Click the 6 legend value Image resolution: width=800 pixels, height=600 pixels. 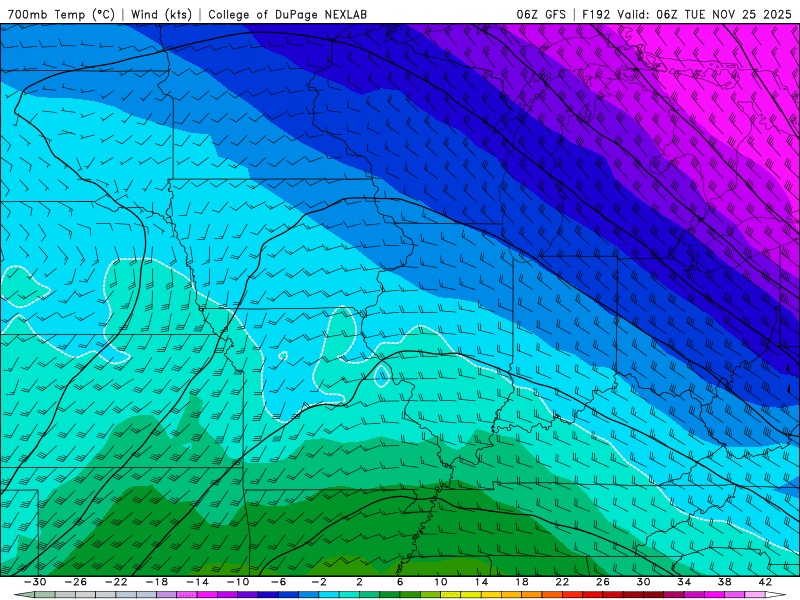400,582
